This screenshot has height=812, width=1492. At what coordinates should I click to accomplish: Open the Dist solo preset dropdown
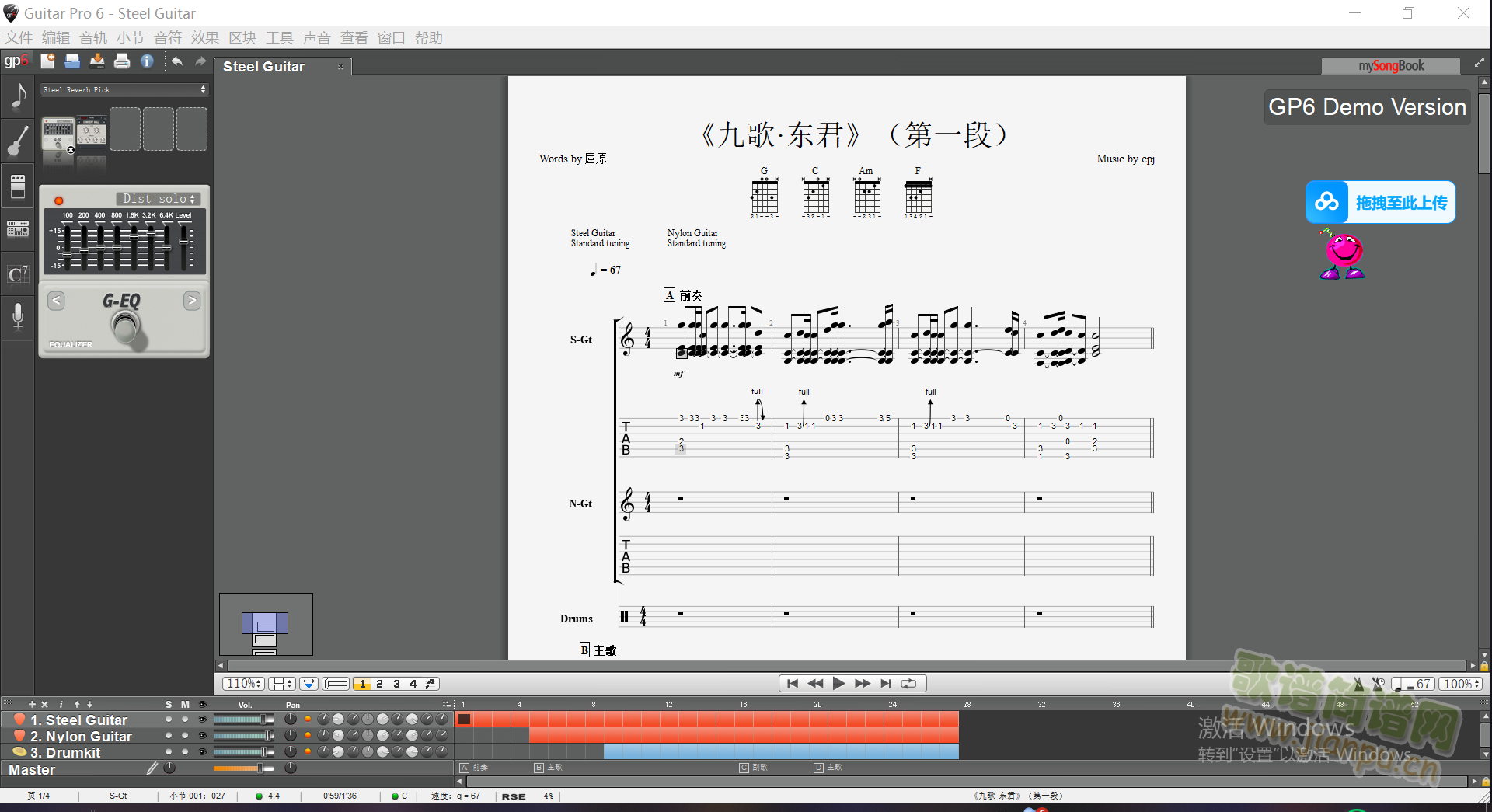tap(158, 199)
